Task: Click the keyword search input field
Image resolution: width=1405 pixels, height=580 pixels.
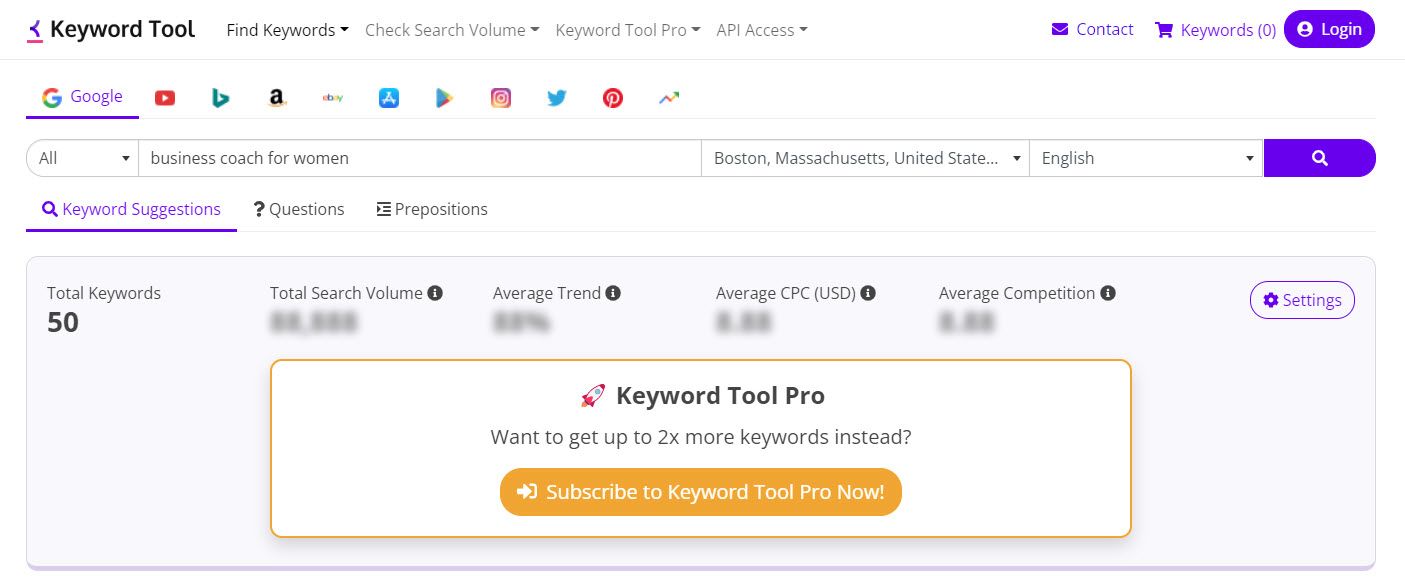Action: click(x=420, y=158)
